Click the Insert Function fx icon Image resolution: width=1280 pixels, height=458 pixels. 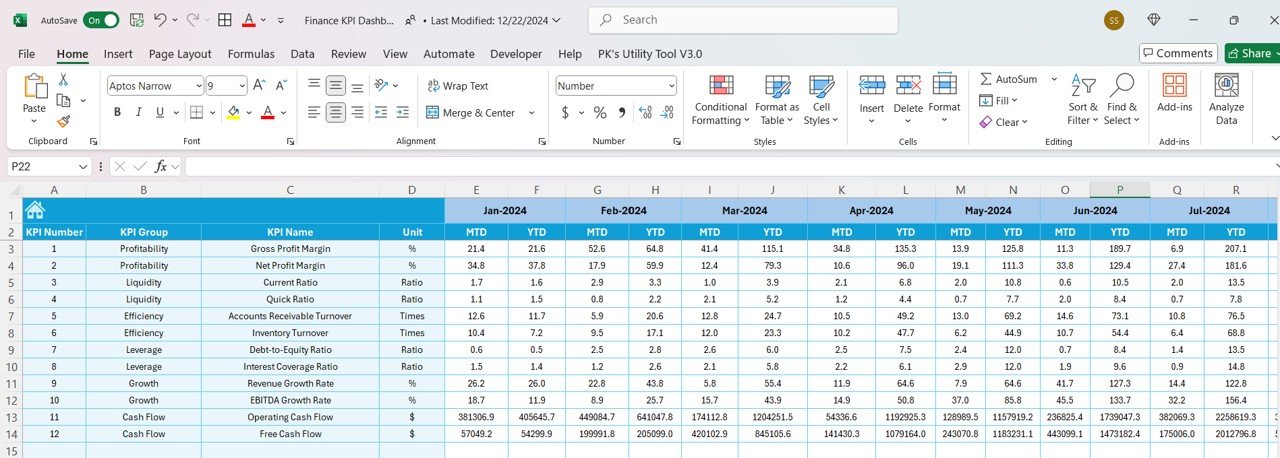point(161,167)
